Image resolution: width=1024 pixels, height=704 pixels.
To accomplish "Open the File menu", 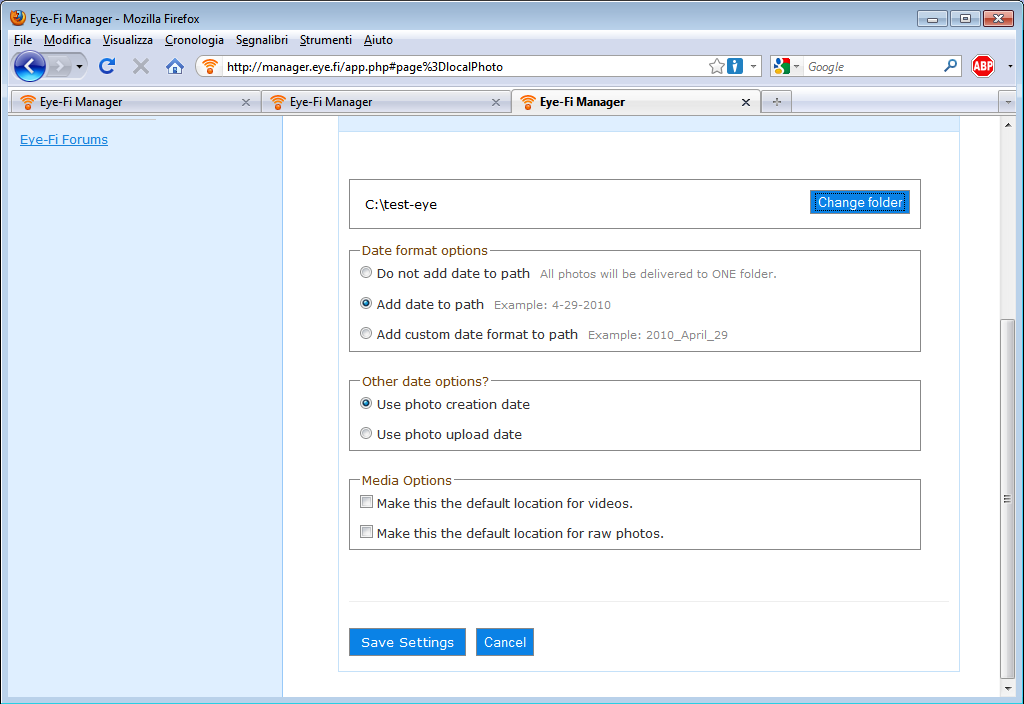I will [x=23, y=40].
